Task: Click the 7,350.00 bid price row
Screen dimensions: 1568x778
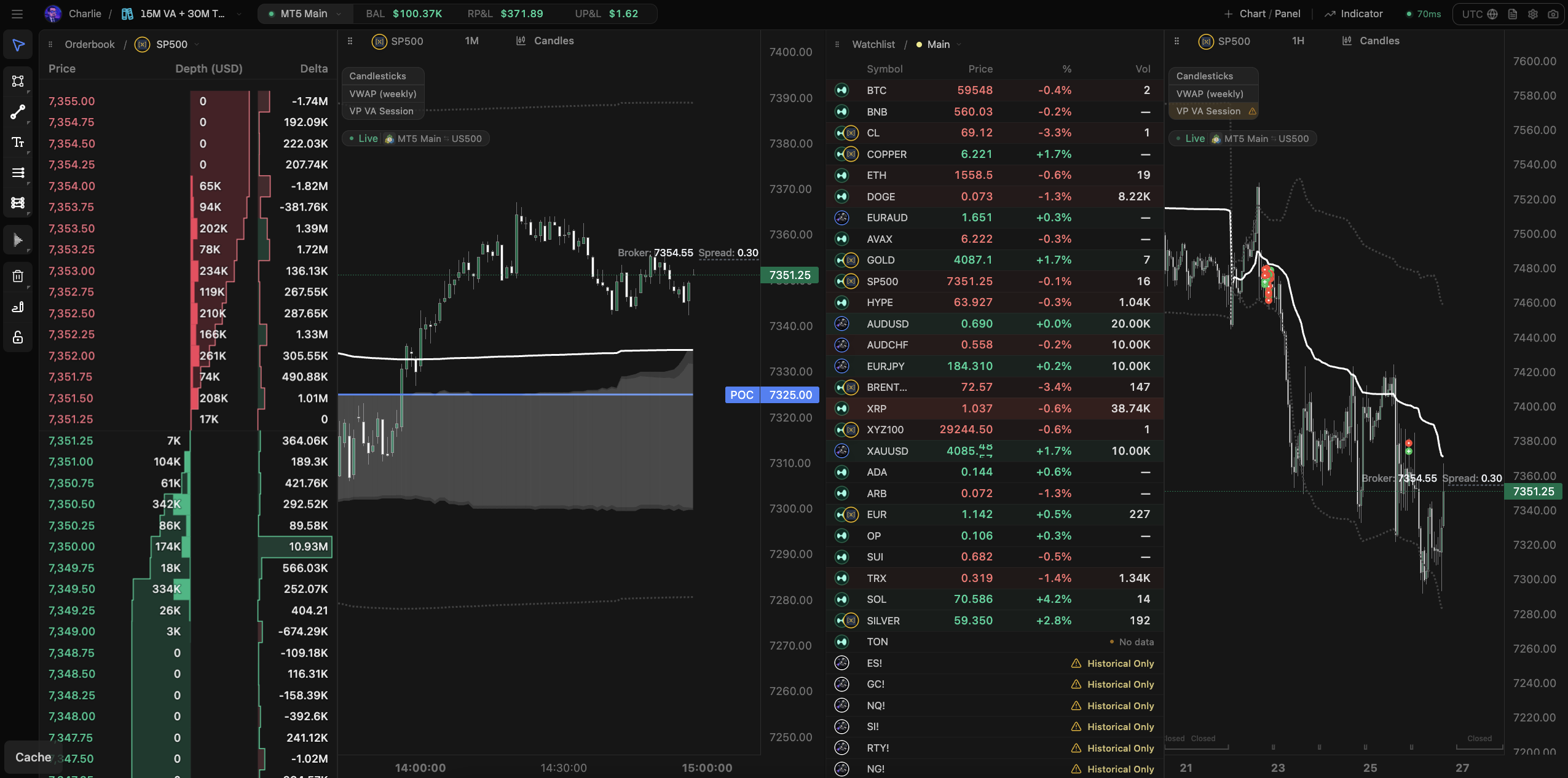Action: [187, 547]
